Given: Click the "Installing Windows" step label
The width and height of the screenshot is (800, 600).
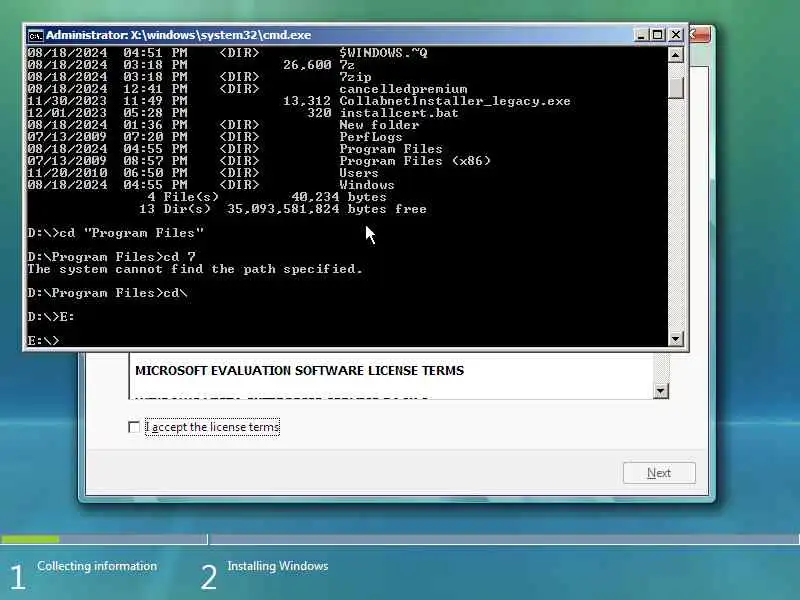Looking at the screenshot, I should pyautogui.click(x=278, y=566).
